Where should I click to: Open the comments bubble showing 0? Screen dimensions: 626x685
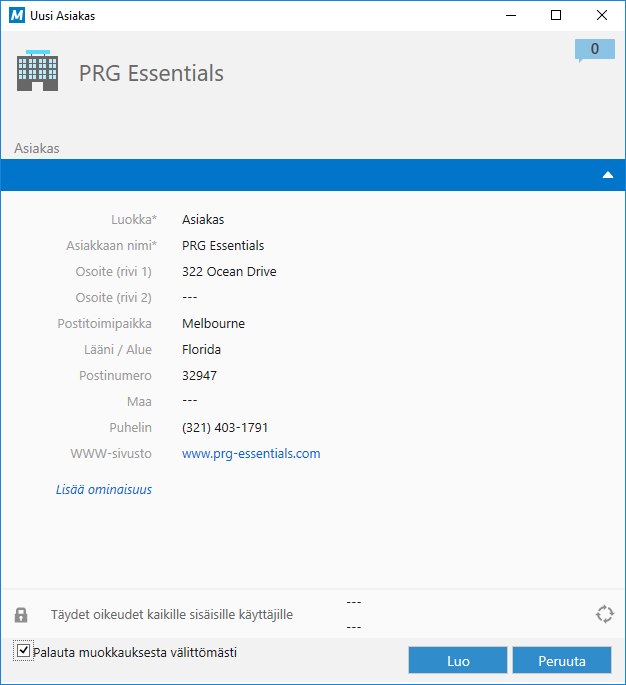595,49
